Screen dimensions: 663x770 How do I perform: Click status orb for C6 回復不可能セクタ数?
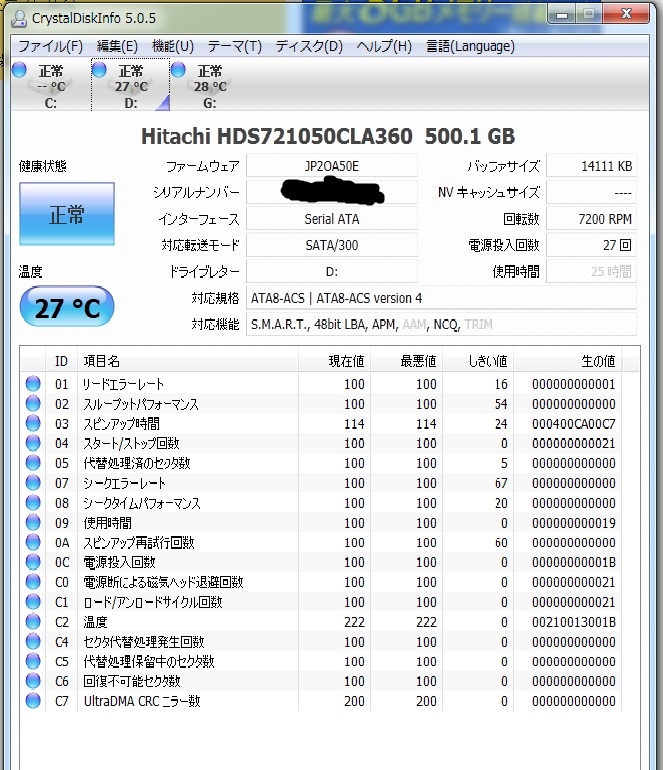click(33, 681)
